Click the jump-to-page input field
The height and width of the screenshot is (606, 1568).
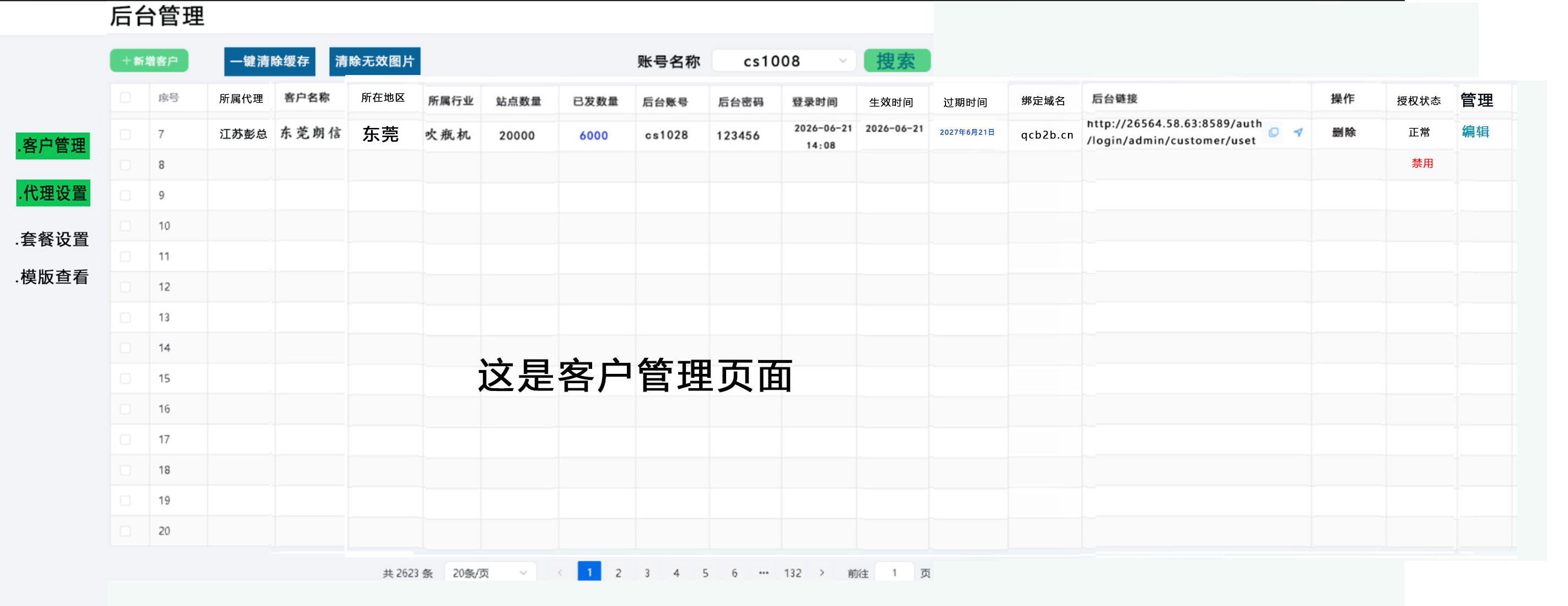(x=894, y=572)
